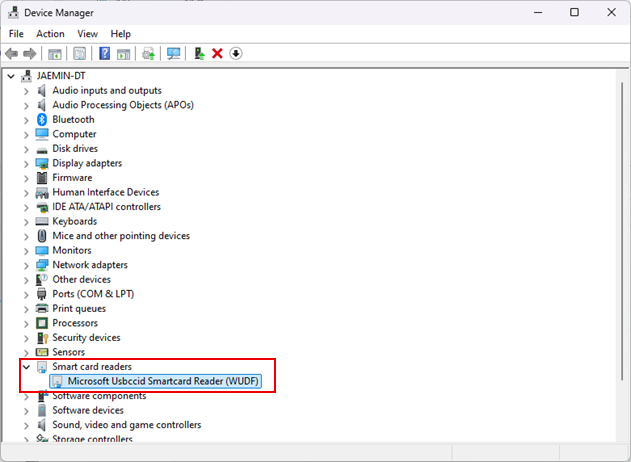This screenshot has height=462, width=631.
Task: Select 'Mice and other pointing devices' label
Action: [x=121, y=236]
